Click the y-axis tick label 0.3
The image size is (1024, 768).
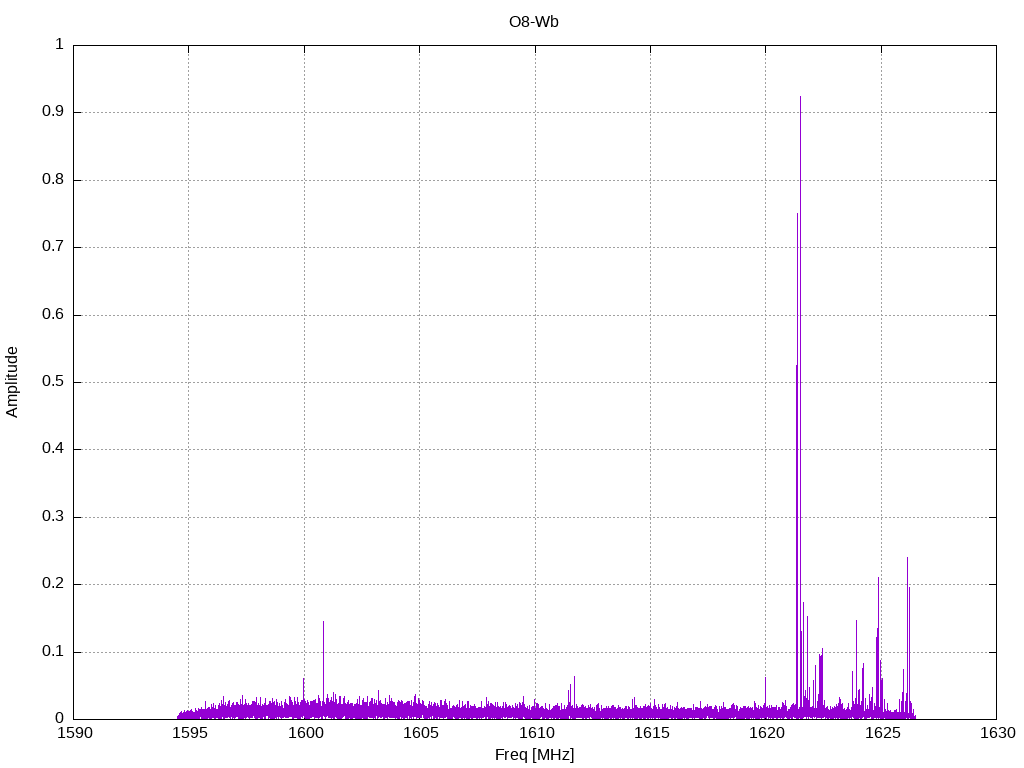(x=53, y=517)
